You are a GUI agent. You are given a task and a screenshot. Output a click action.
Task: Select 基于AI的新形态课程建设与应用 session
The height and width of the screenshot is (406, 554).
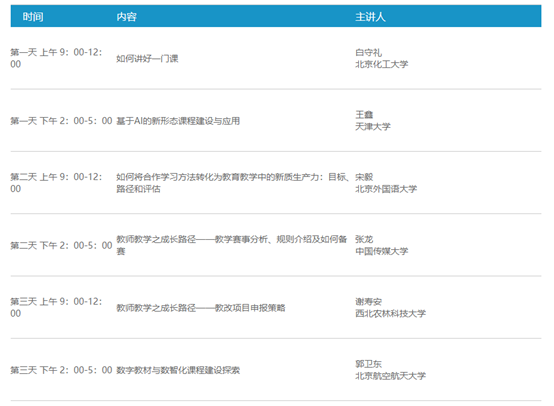(178, 121)
